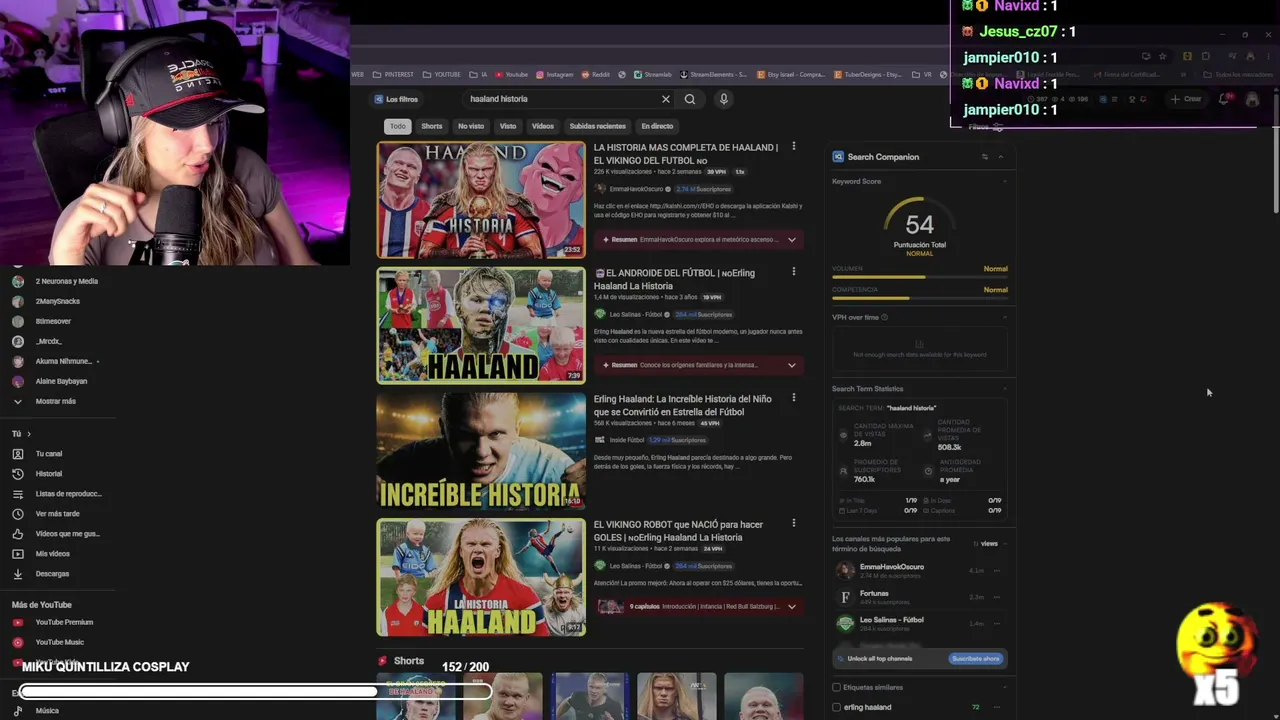The height and width of the screenshot is (720, 1280).
Task: Expand the Resumen of the EmmaHavokOscuro video
Action: click(792, 240)
